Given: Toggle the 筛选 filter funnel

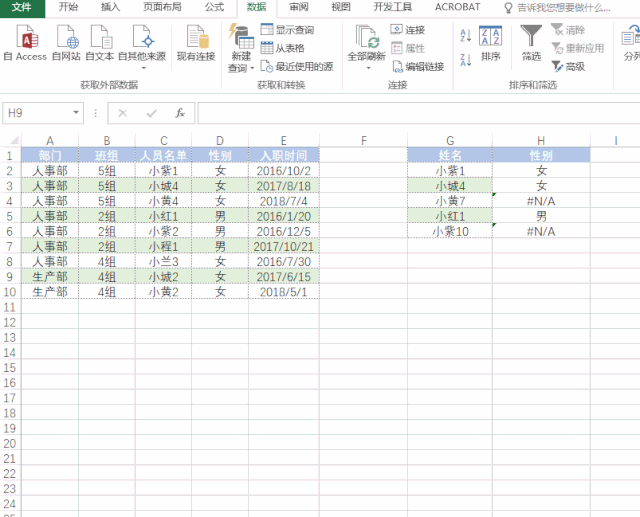Looking at the screenshot, I should [x=531, y=43].
